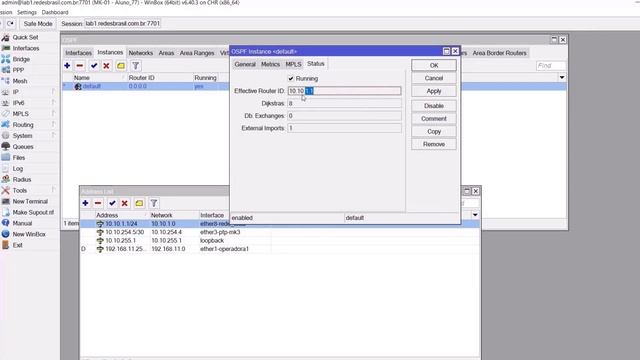The width and height of the screenshot is (640, 360).
Task: Expand Tools submenu
Action: point(53,190)
